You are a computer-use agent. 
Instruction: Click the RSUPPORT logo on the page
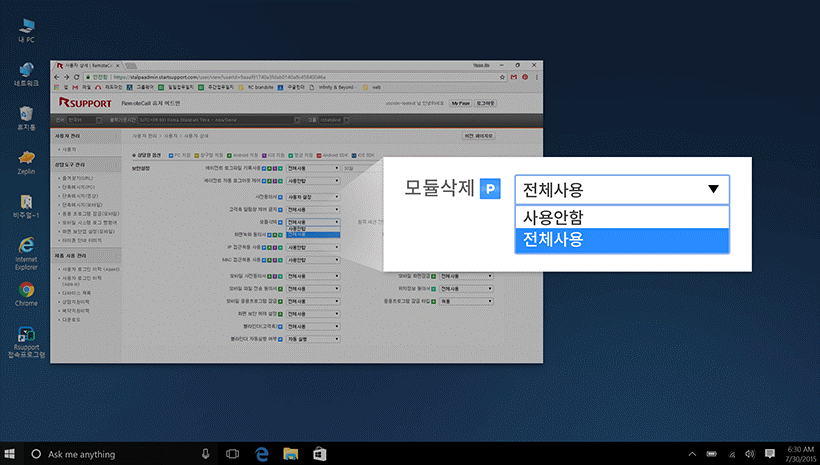(x=85, y=103)
